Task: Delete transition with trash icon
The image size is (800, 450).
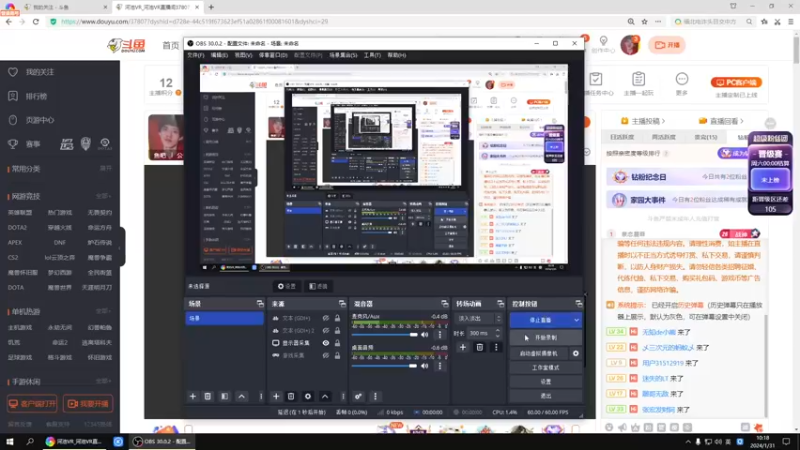Action: click(480, 347)
